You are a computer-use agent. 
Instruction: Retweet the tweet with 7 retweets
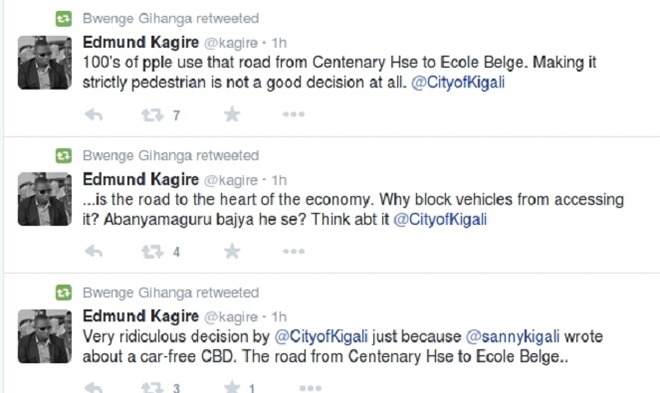152,114
